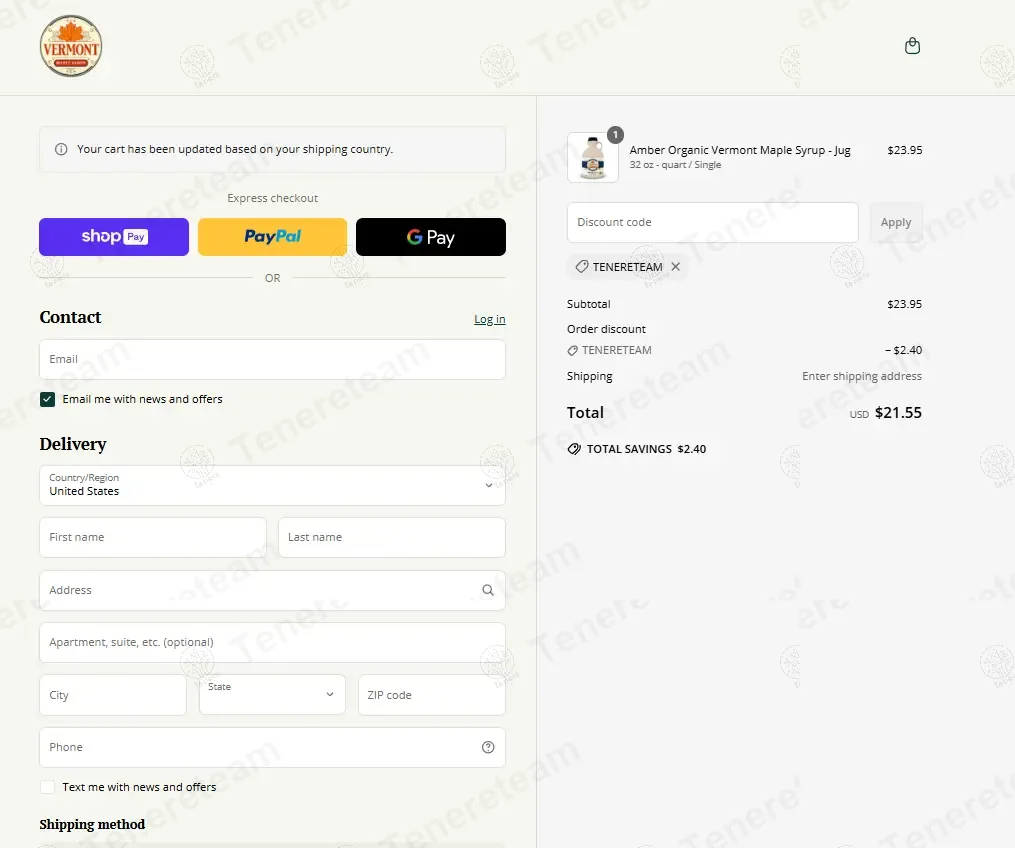Uncheck Email me with news and offers
Screen dimensions: 1015x848
[x=47, y=399]
